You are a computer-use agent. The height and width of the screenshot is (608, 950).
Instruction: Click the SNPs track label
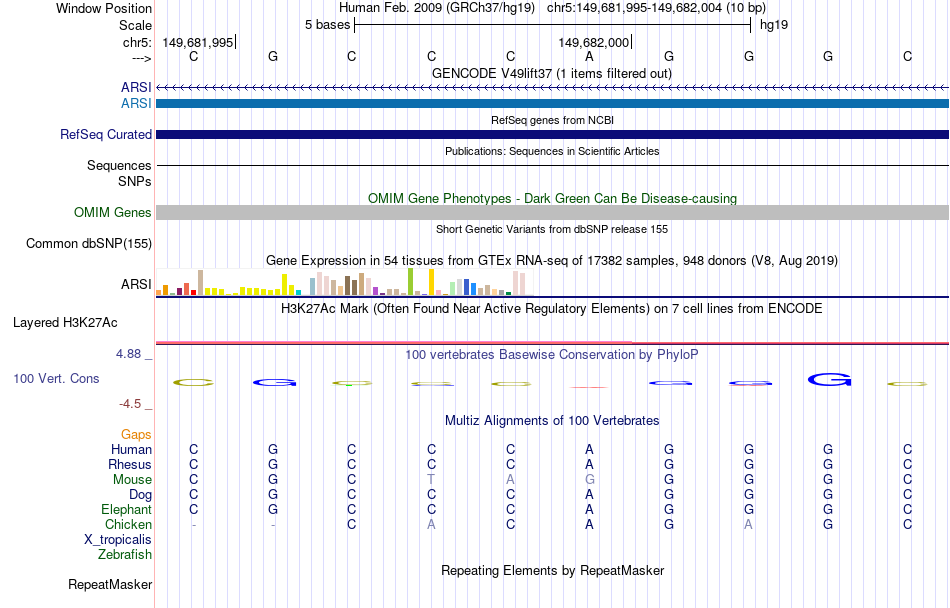[x=135, y=181]
